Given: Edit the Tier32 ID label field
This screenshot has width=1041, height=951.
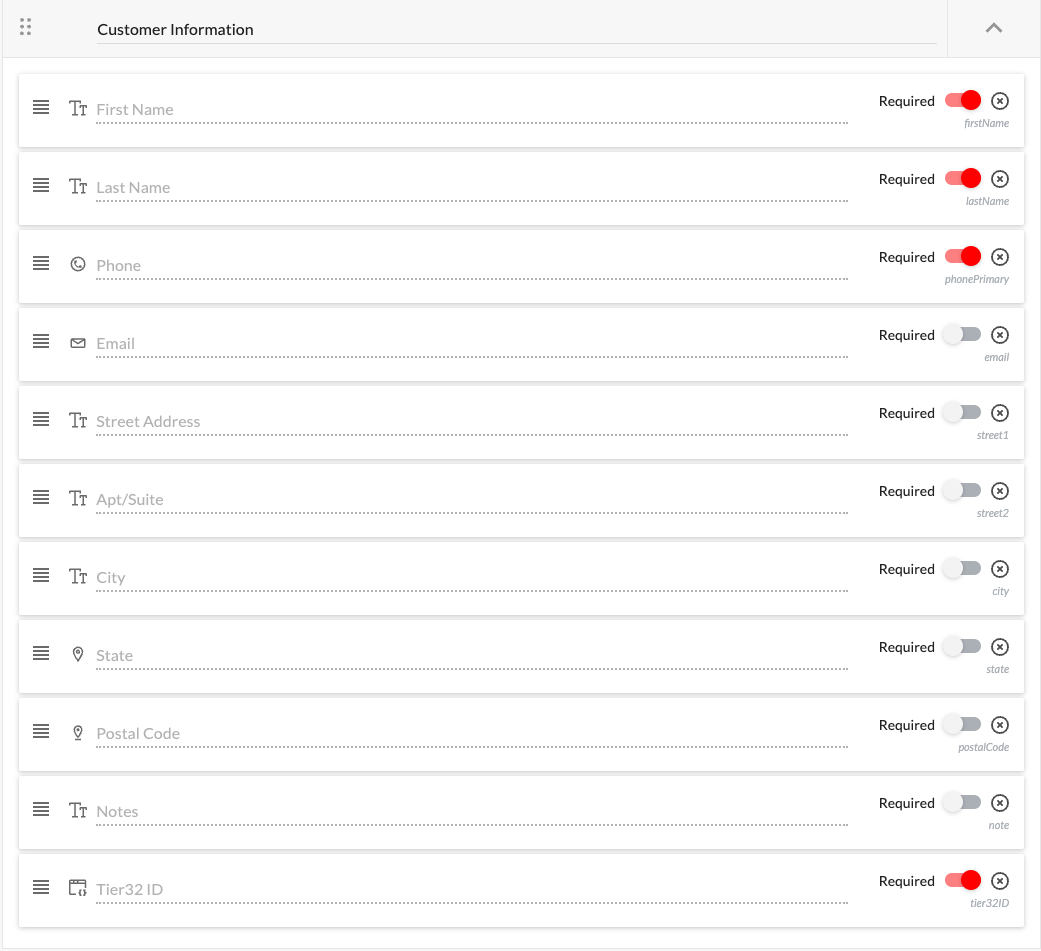Looking at the screenshot, I should pyautogui.click(x=472, y=891).
